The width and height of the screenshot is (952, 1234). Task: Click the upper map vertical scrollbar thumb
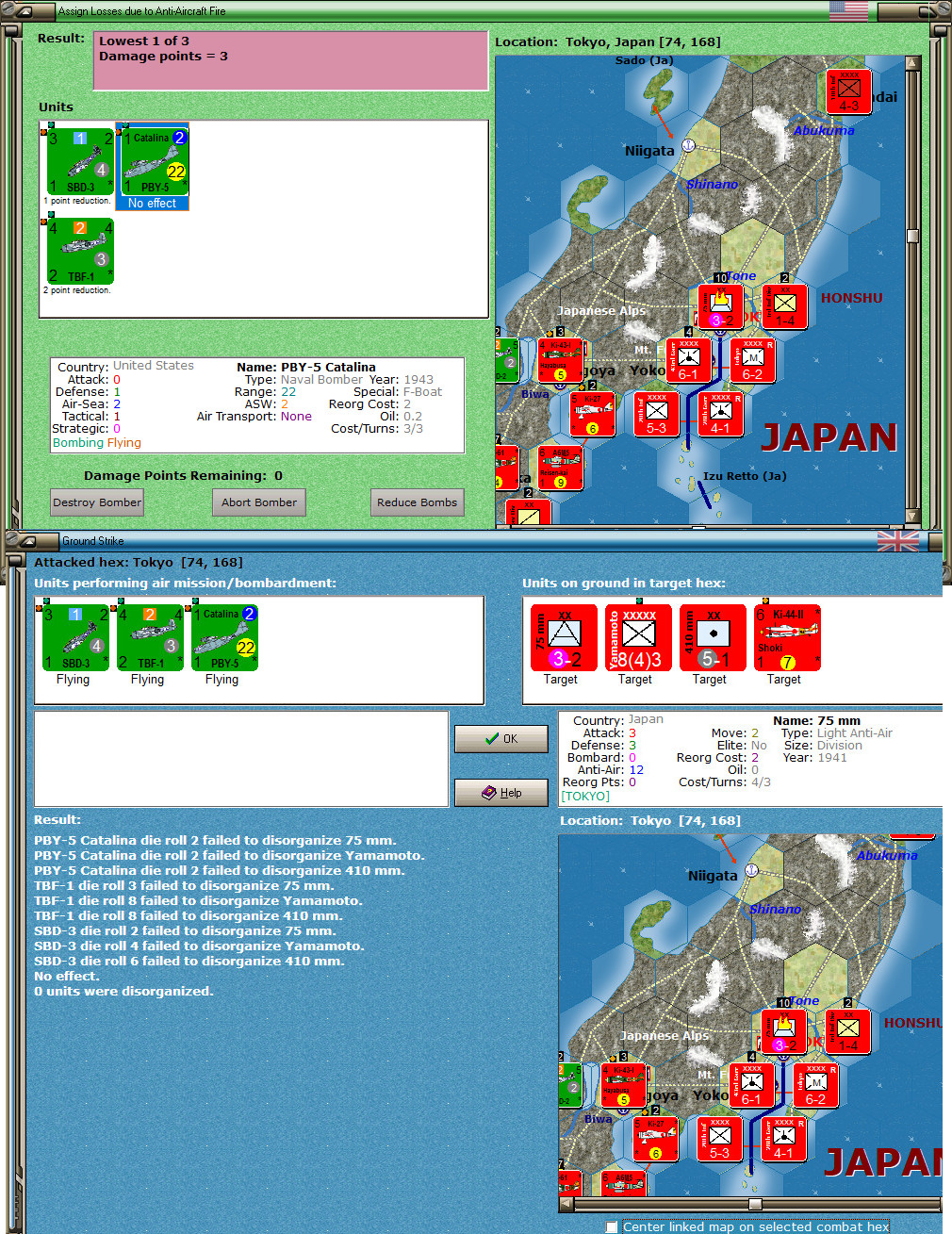(x=912, y=236)
